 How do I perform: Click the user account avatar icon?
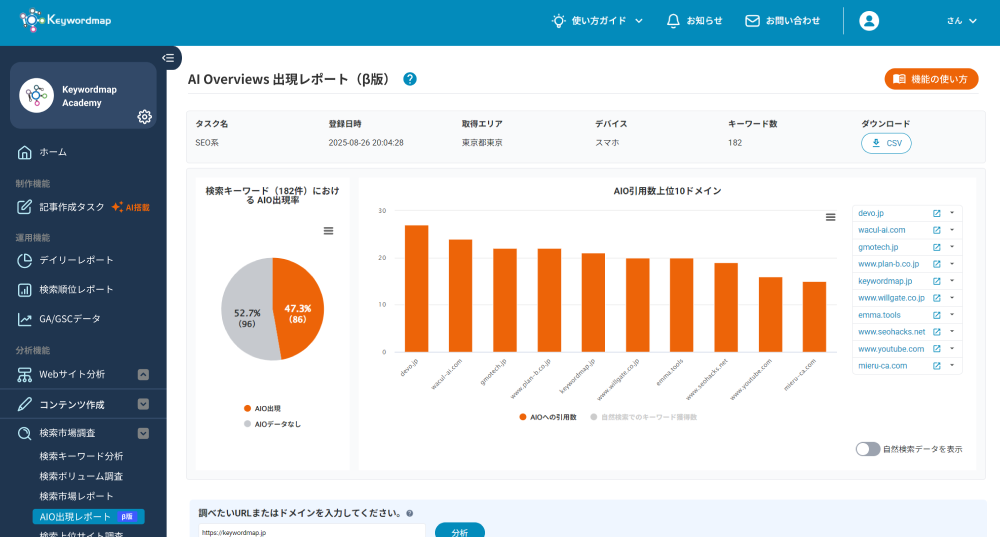coord(869,21)
